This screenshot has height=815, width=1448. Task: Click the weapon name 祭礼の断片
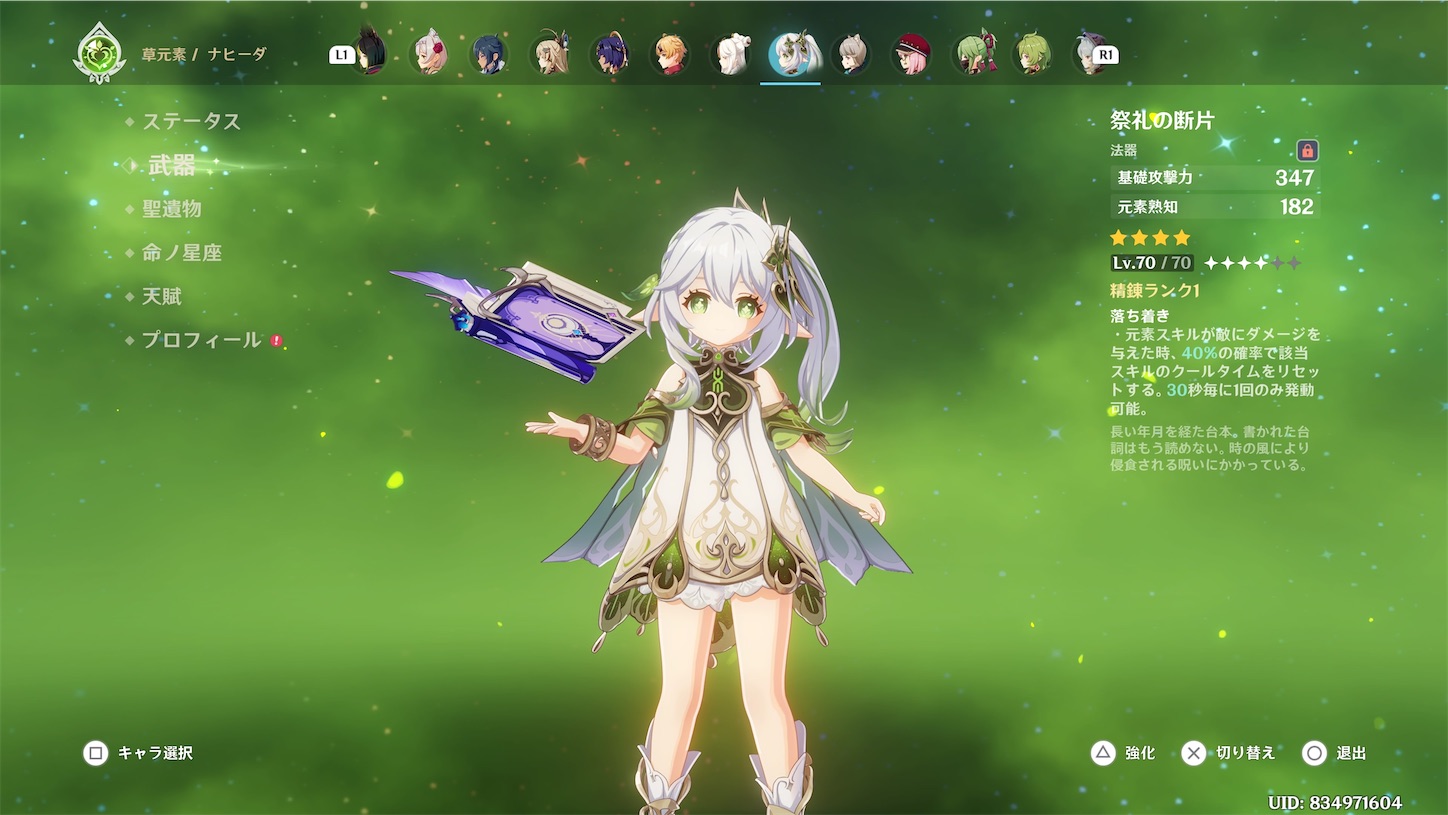coord(1162,120)
